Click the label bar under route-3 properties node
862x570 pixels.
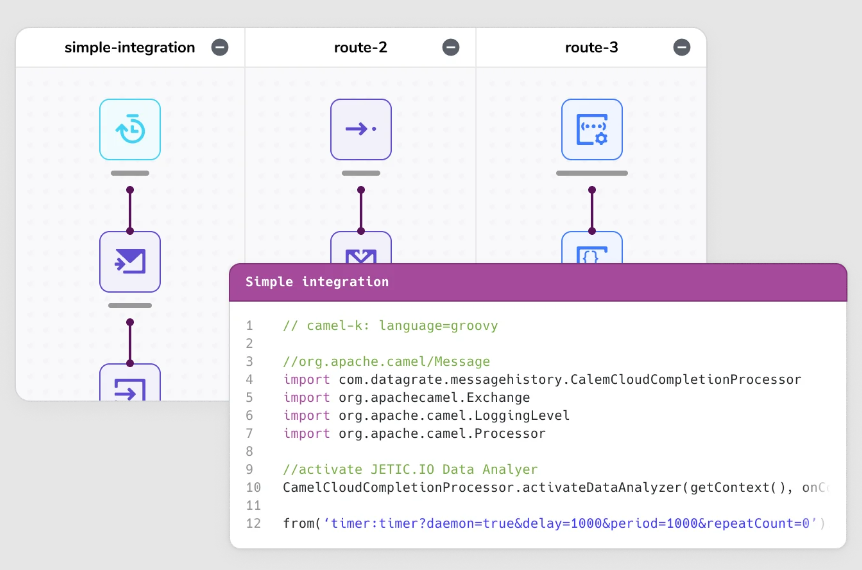(x=592, y=173)
